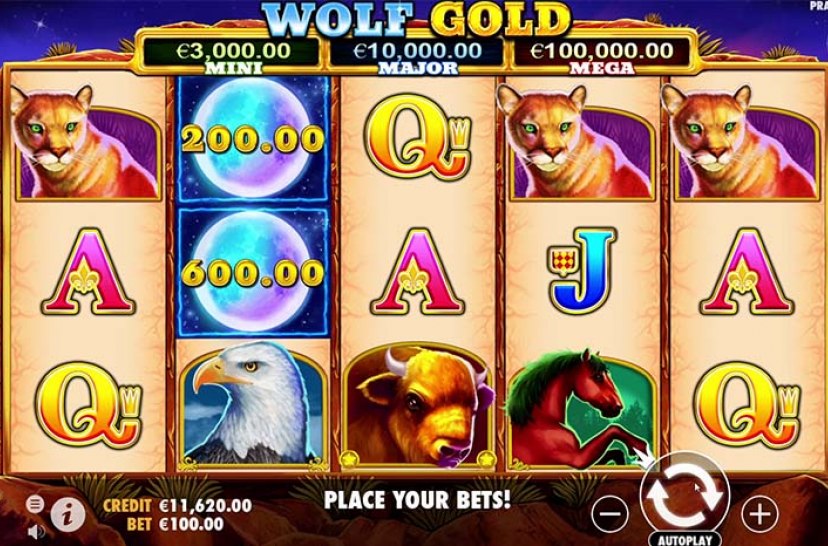Click the cougar symbol on first reel

click(87, 142)
